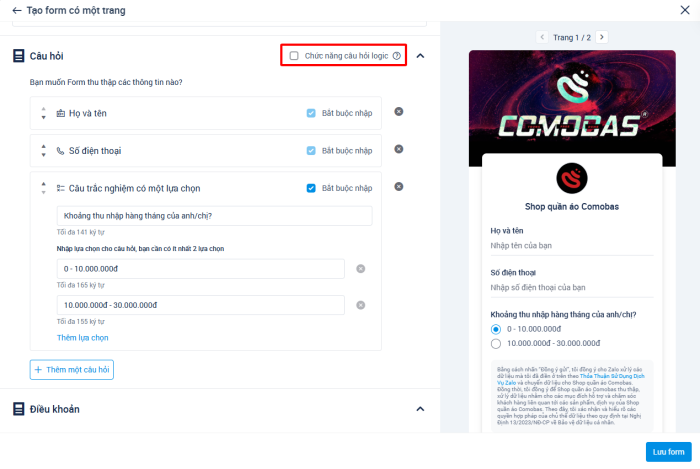Expand the Điều khoản section
Screen dimensions: 700x469
420,409
